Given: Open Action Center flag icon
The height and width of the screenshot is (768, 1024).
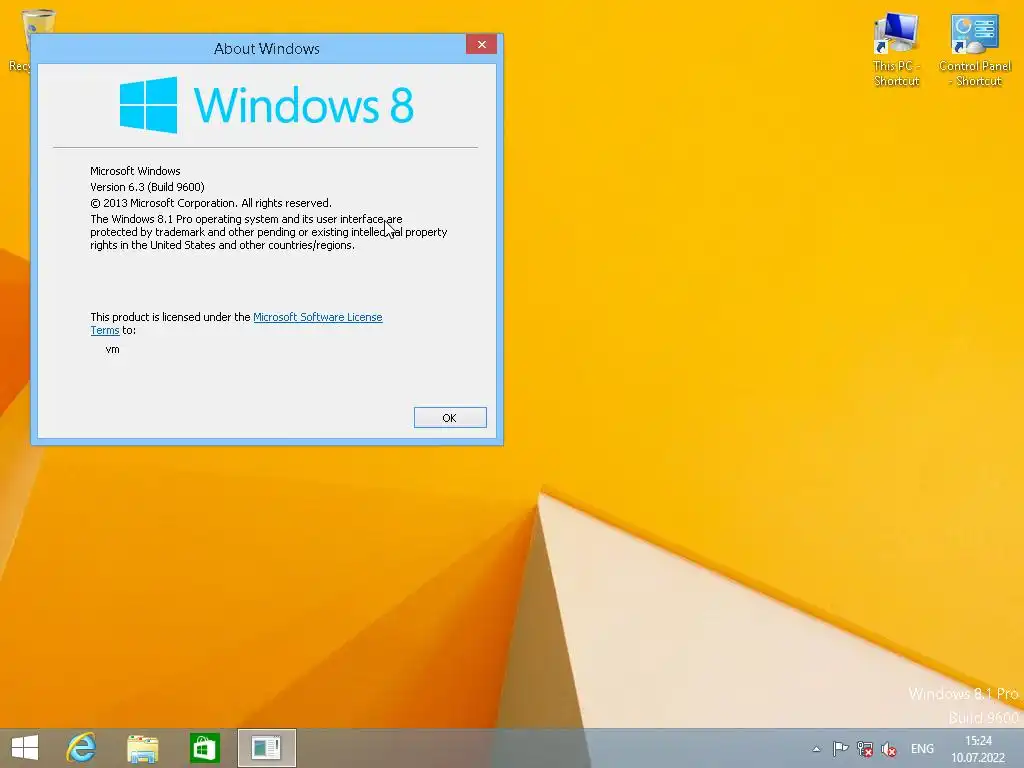Looking at the screenshot, I should click(840, 749).
